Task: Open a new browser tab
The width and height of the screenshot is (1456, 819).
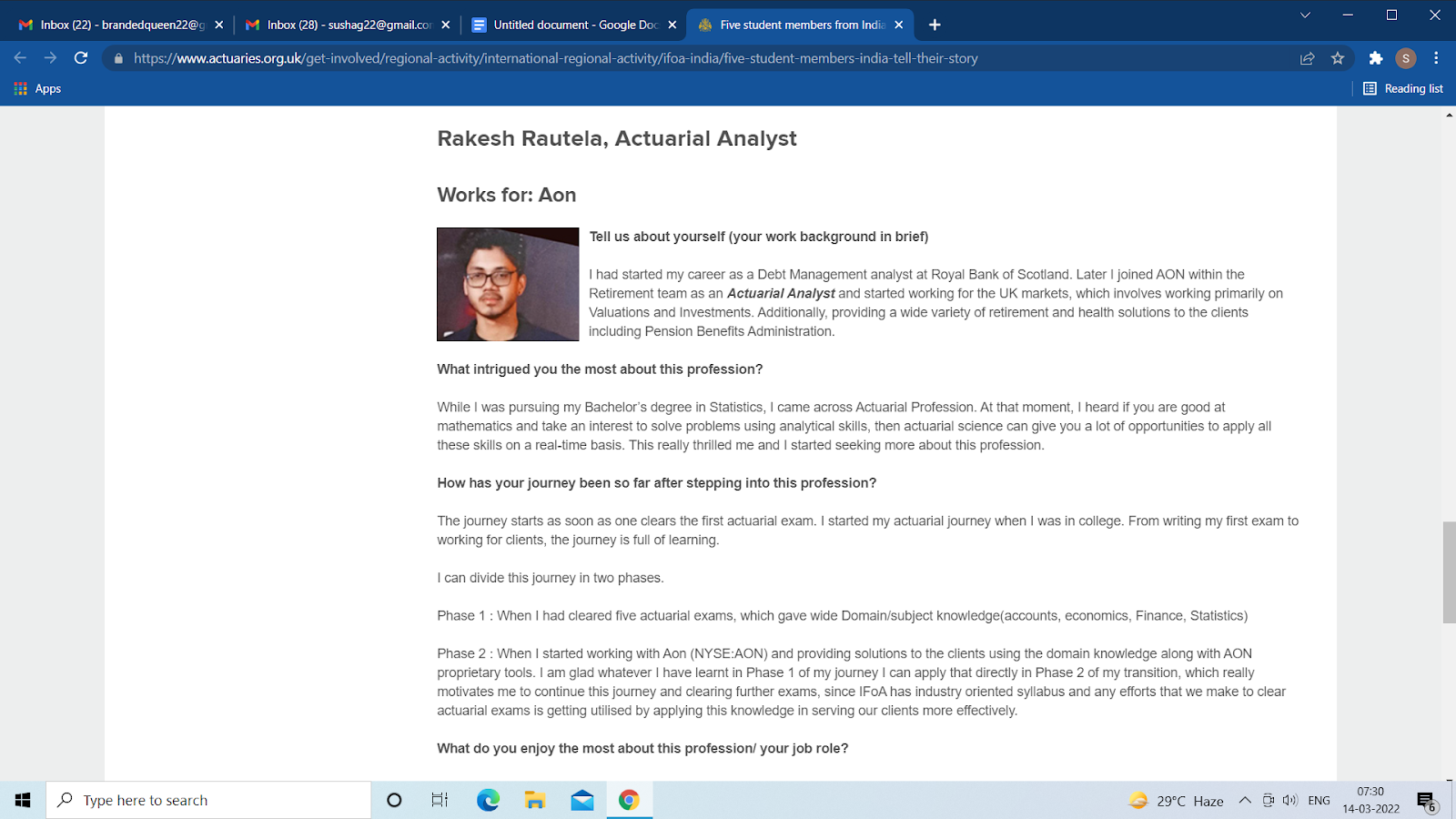Action: click(x=935, y=25)
